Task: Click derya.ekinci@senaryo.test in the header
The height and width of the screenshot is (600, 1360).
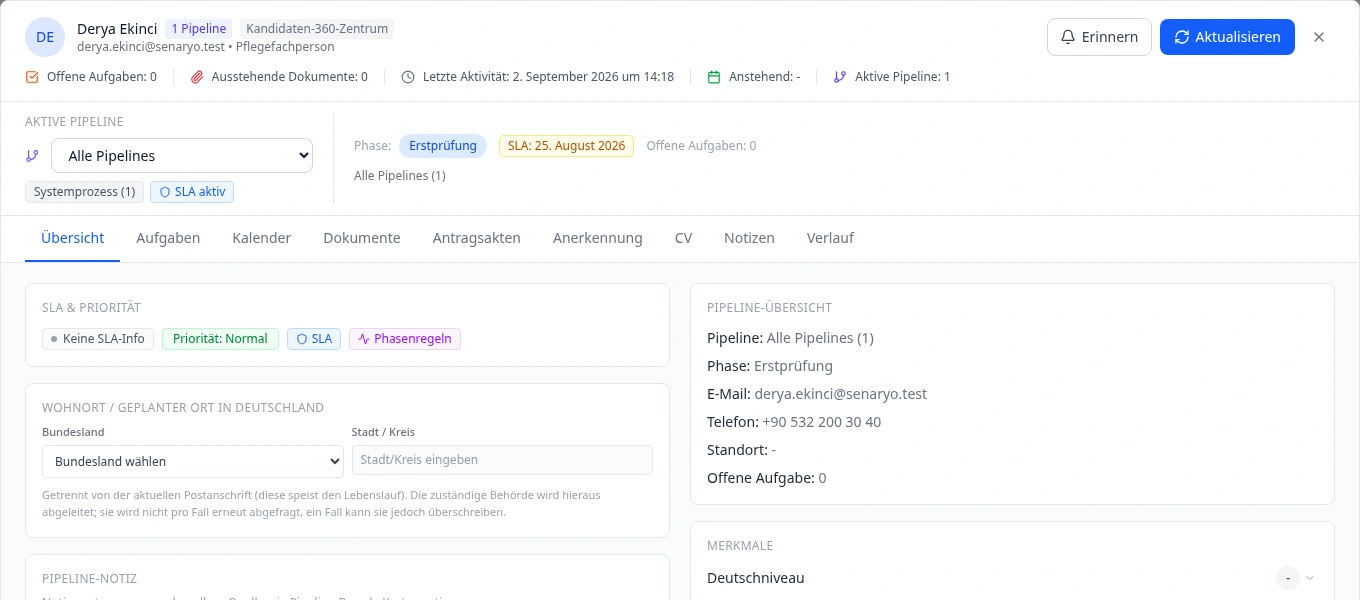Action: [151, 47]
